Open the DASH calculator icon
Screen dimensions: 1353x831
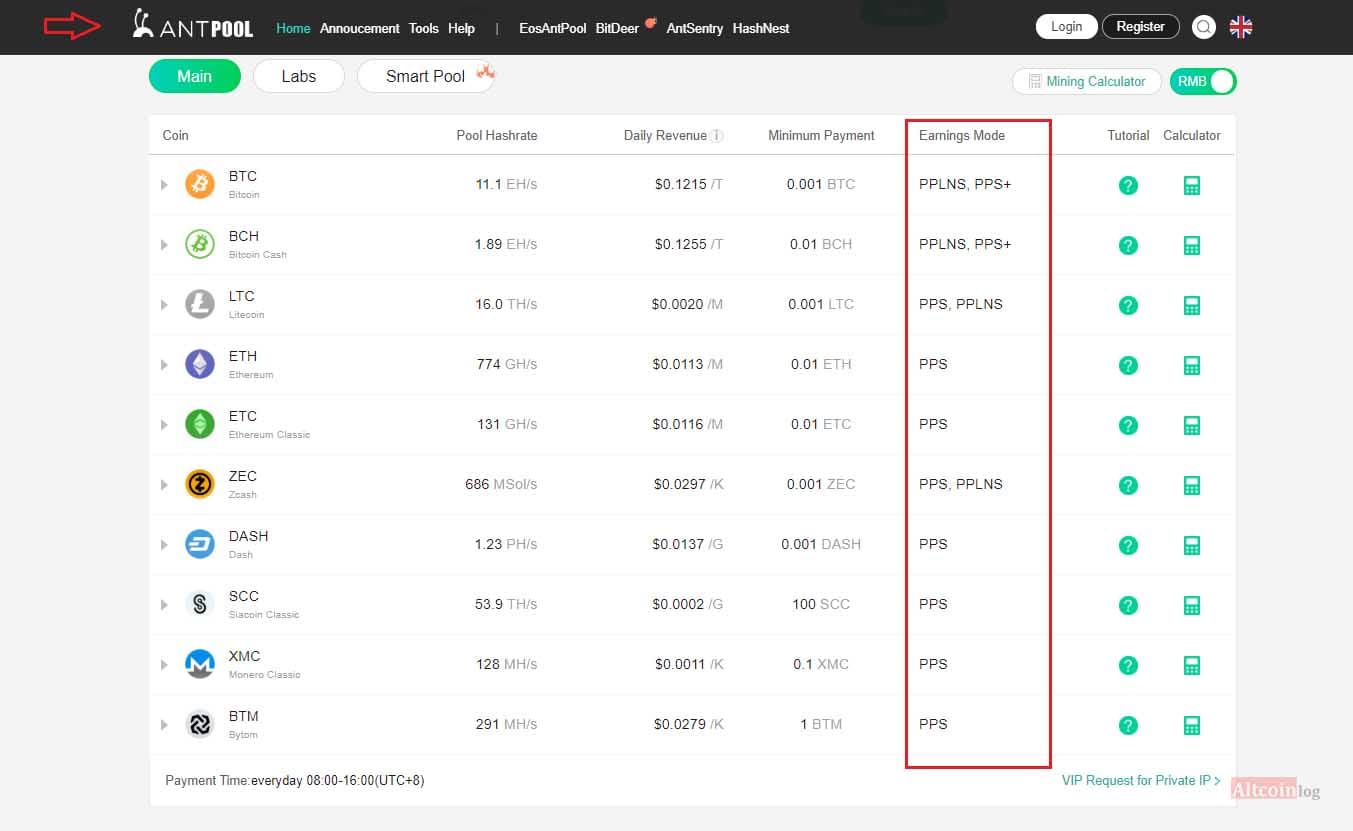pyautogui.click(x=1191, y=545)
